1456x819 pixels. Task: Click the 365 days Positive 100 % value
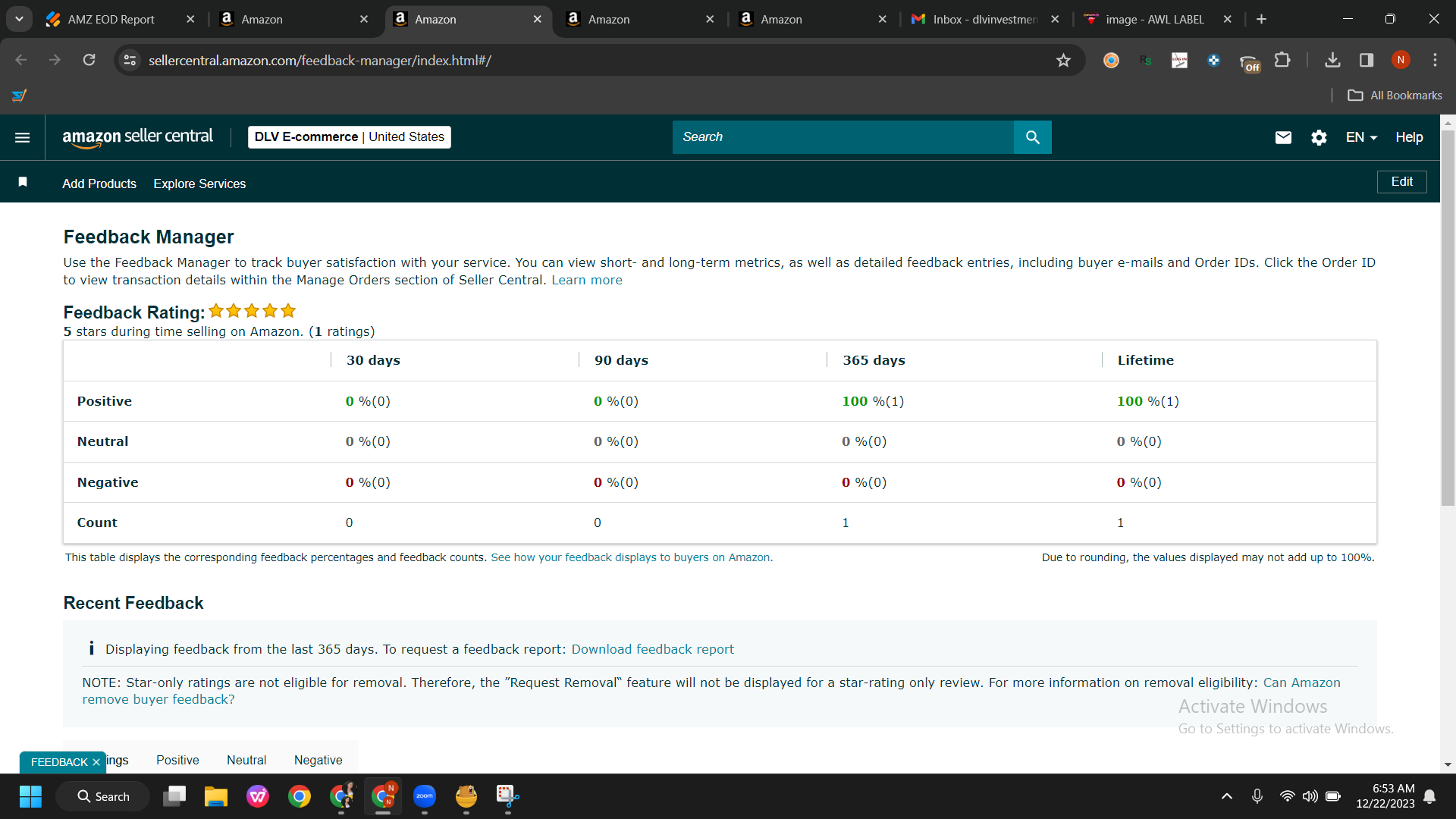pos(873,401)
